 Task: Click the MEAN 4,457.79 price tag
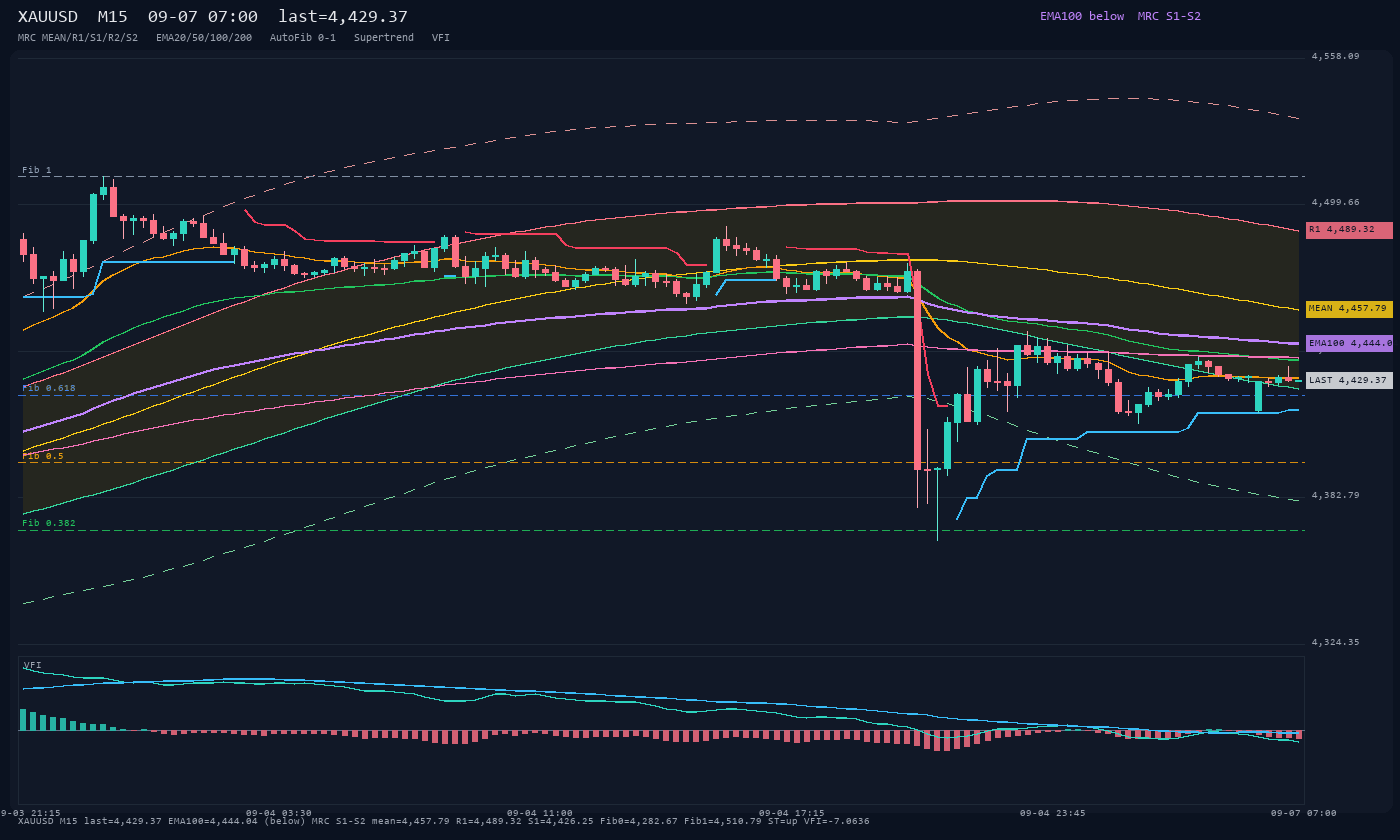pos(1349,309)
